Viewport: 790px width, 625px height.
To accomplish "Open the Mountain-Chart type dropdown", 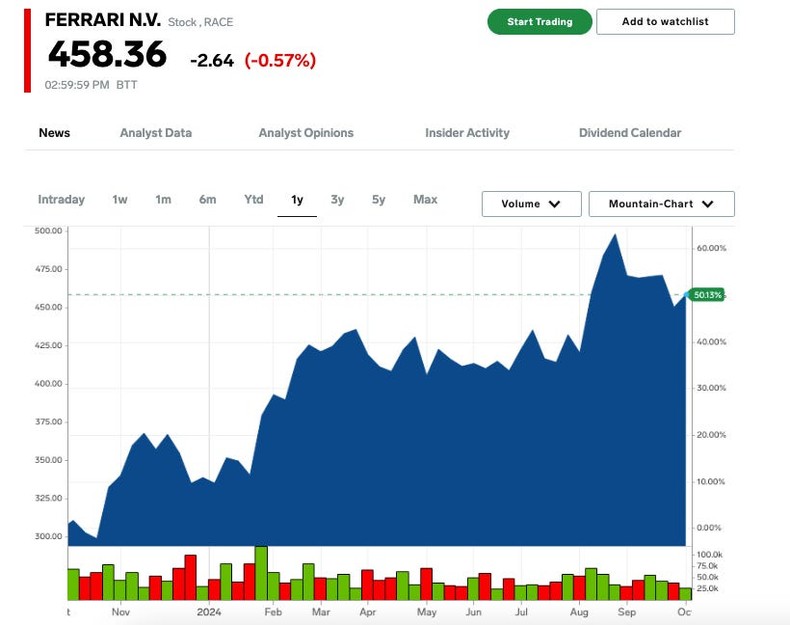I will pyautogui.click(x=661, y=204).
